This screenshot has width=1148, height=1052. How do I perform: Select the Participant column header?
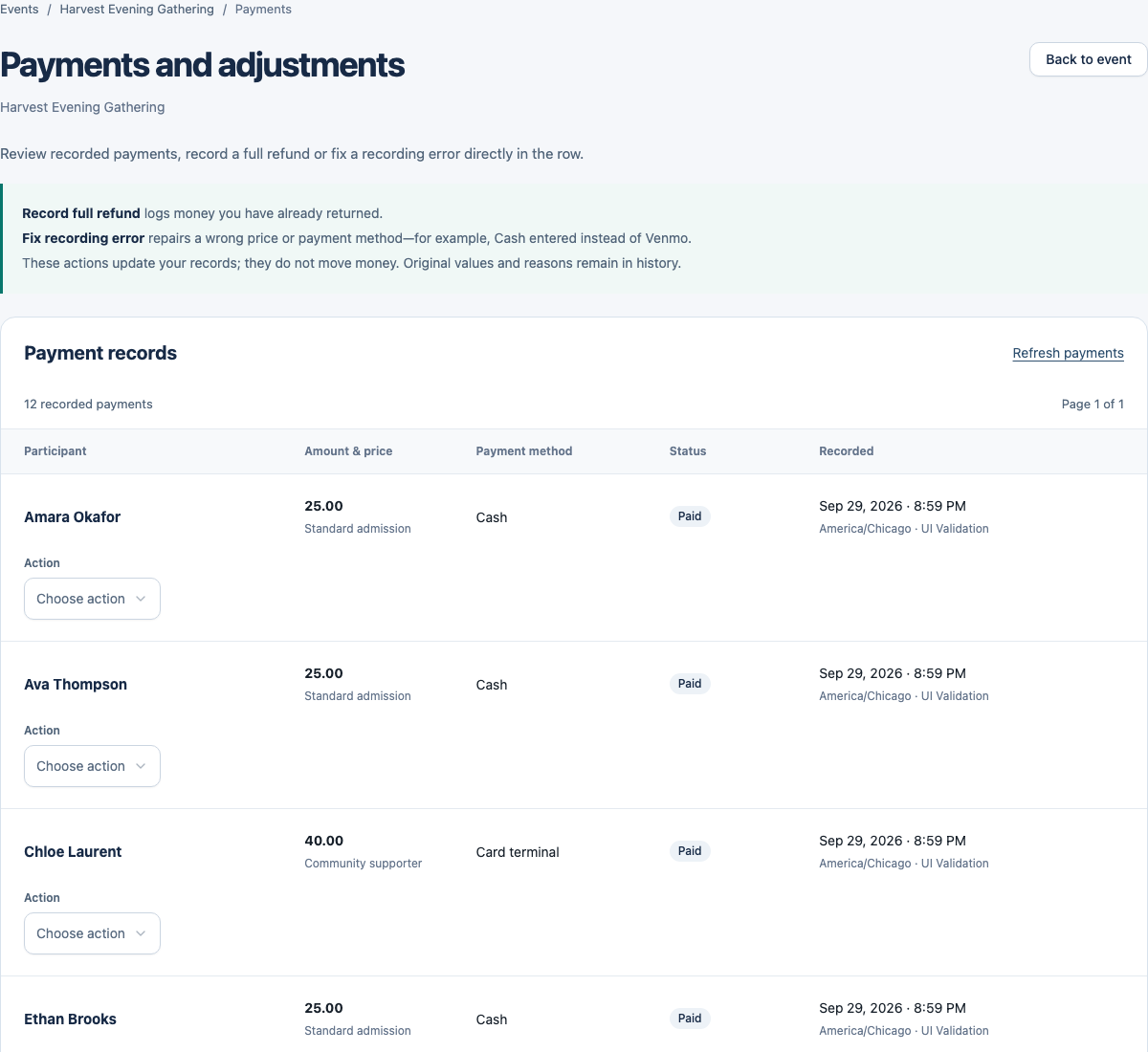[55, 451]
